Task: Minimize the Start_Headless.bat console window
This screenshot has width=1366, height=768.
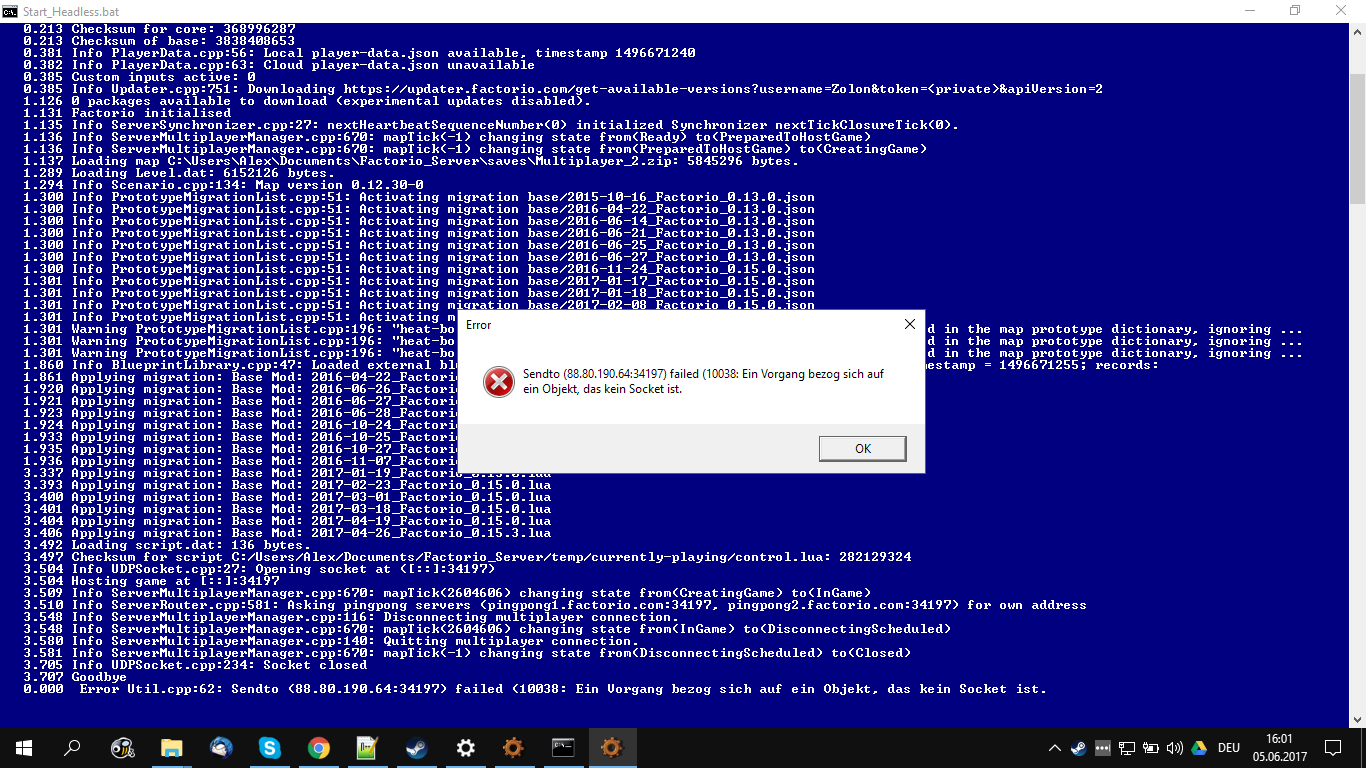Action: (1249, 10)
